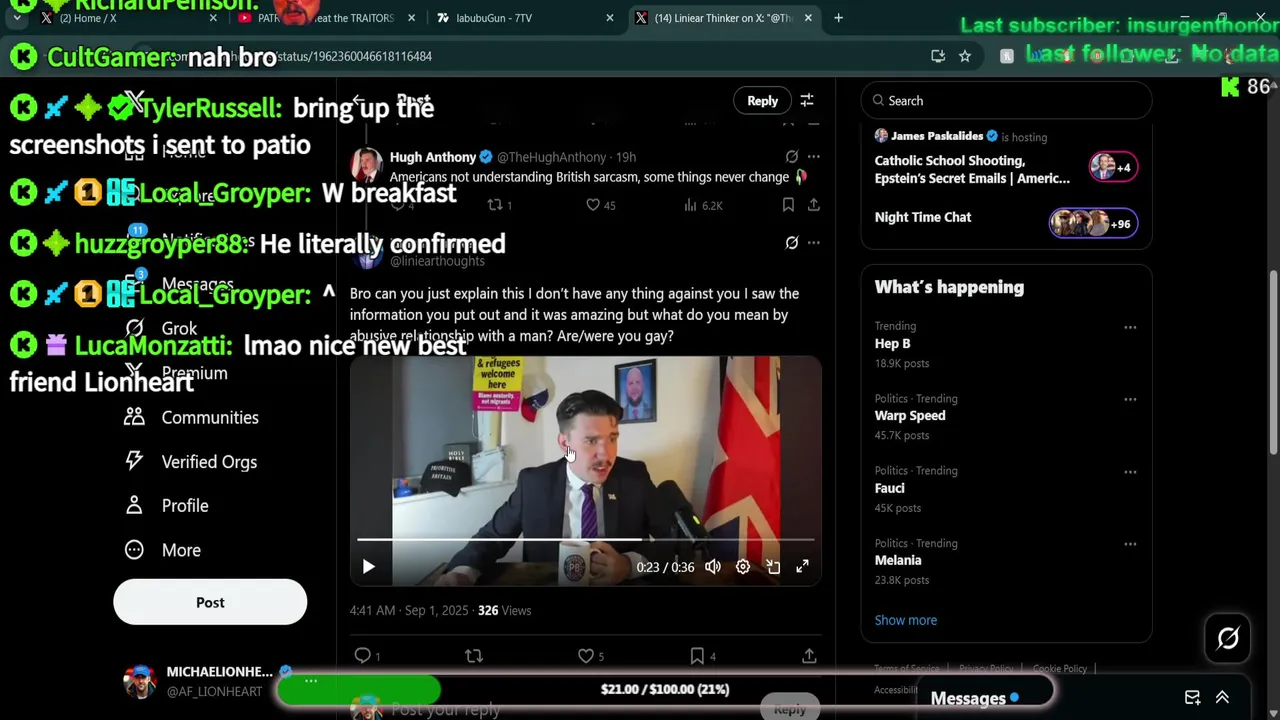This screenshot has height=720, width=1280.
Task: Open Hugh Anthony's profile name
Action: (x=433, y=157)
